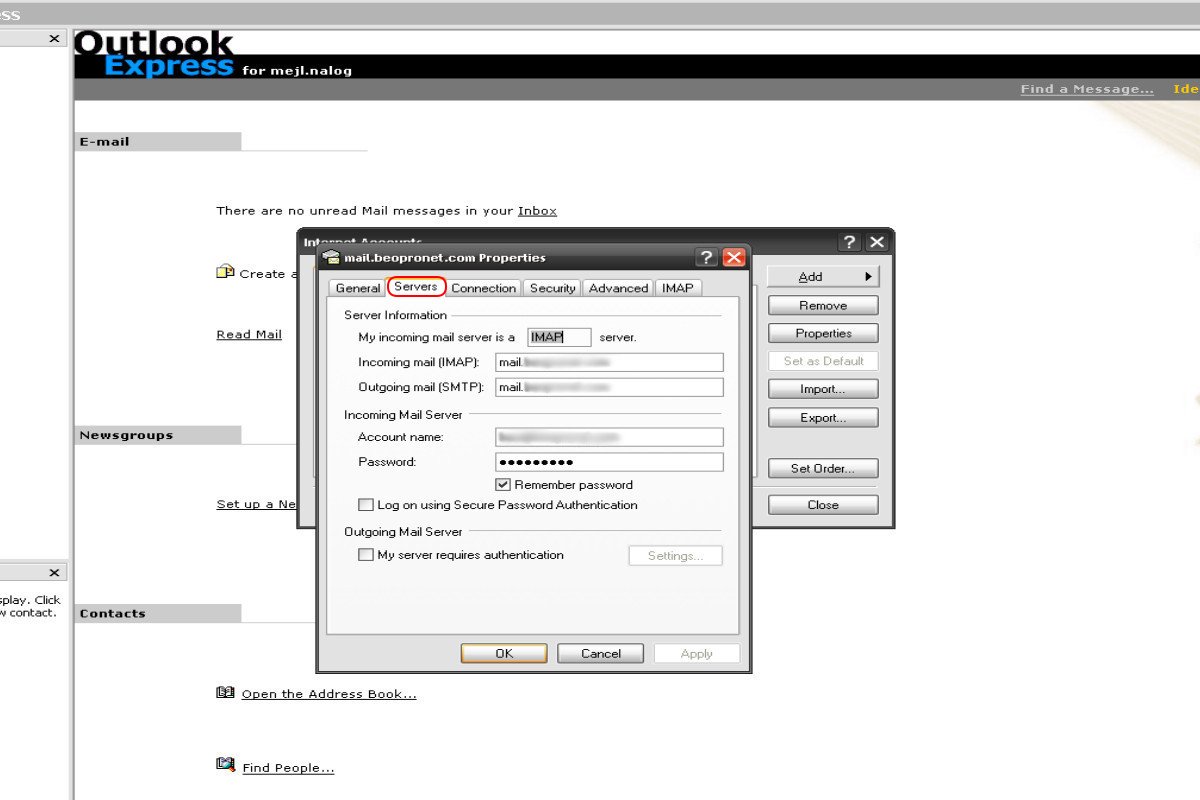Image resolution: width=1200 pixels, height=800 pixels.
Task: Close the contacts pane with its X
Action: coord(55,573)
